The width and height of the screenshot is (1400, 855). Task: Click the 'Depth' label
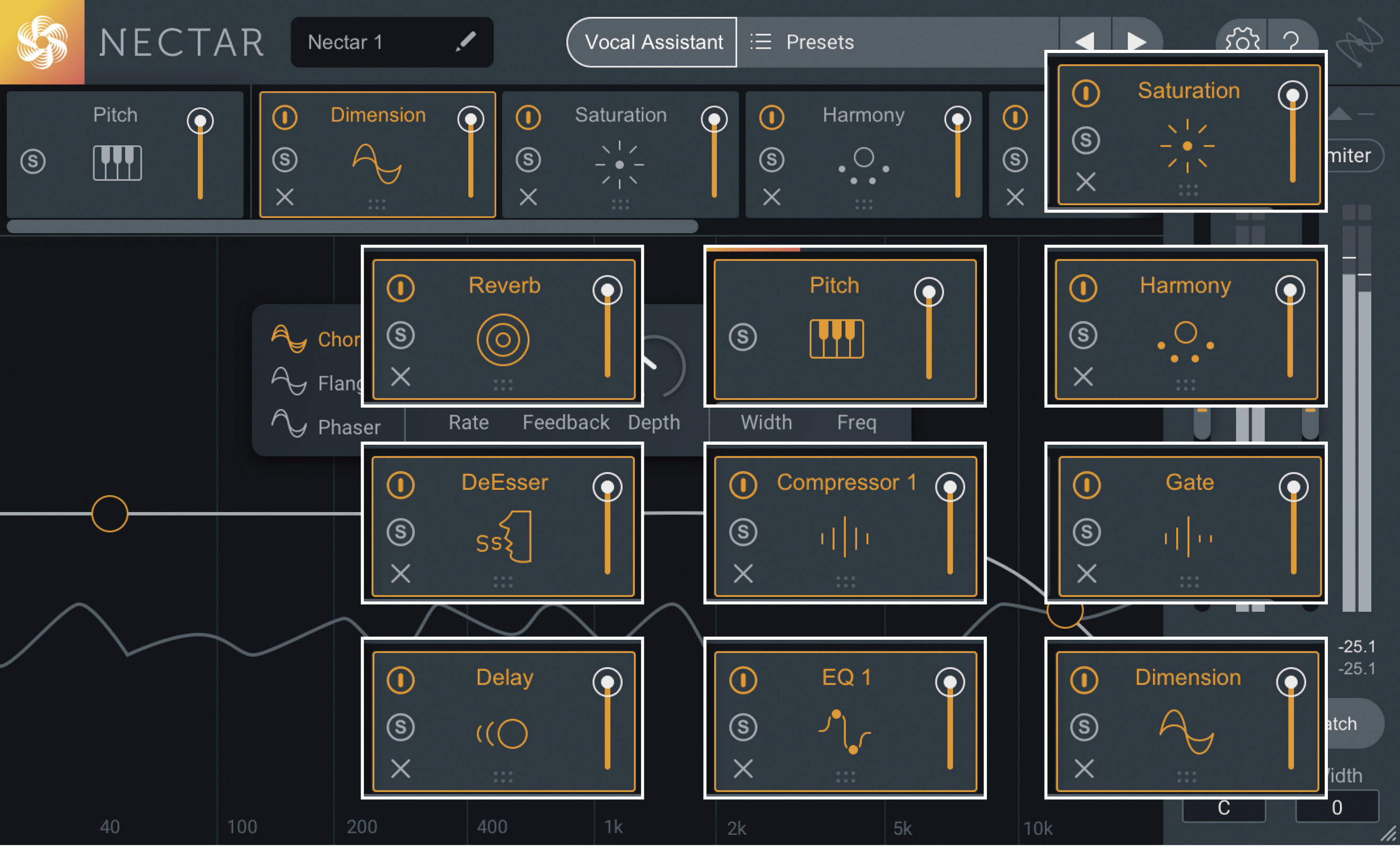pyautogui.click(x=654, y=422)
